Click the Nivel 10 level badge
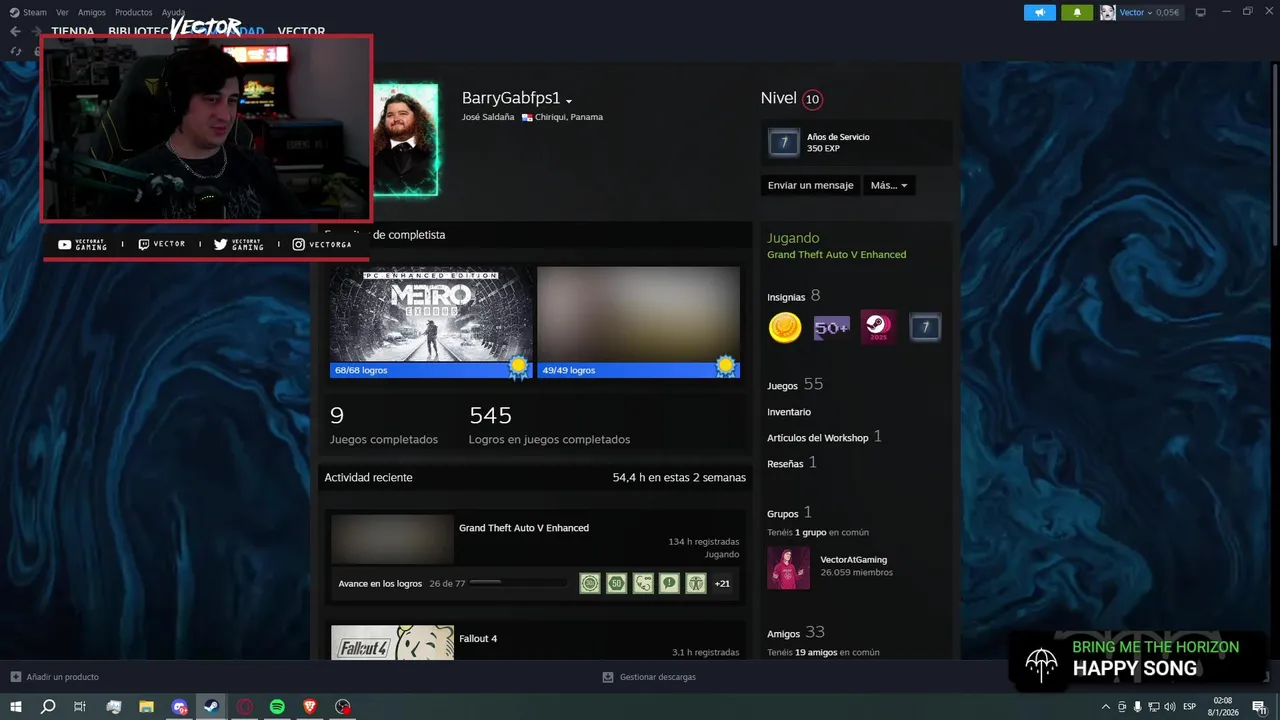Image resolution: width=1280 pixels, height=720 pixels. point(812,99)
